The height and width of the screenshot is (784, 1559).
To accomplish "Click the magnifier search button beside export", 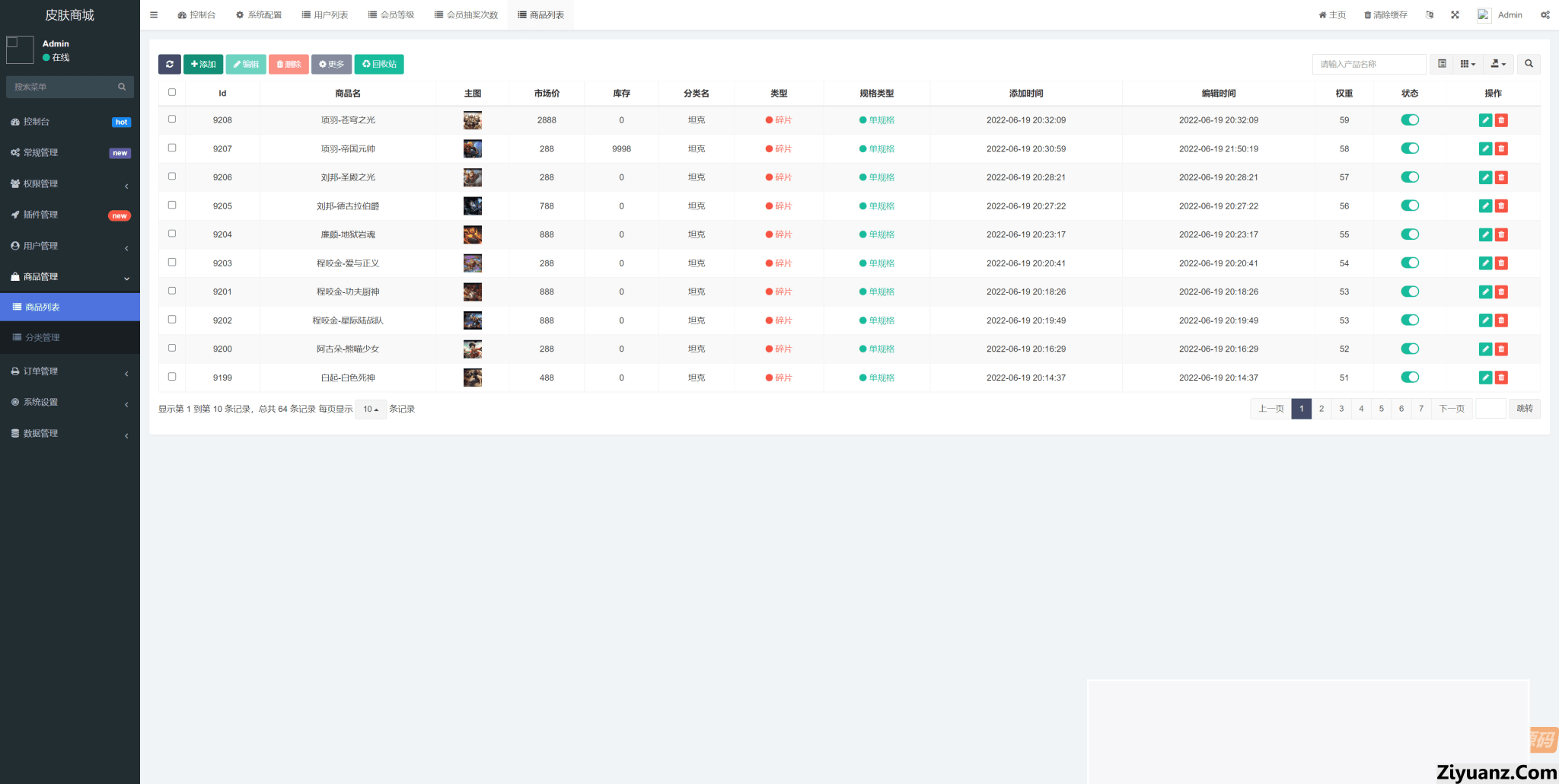I will [x=1529, y=65].
